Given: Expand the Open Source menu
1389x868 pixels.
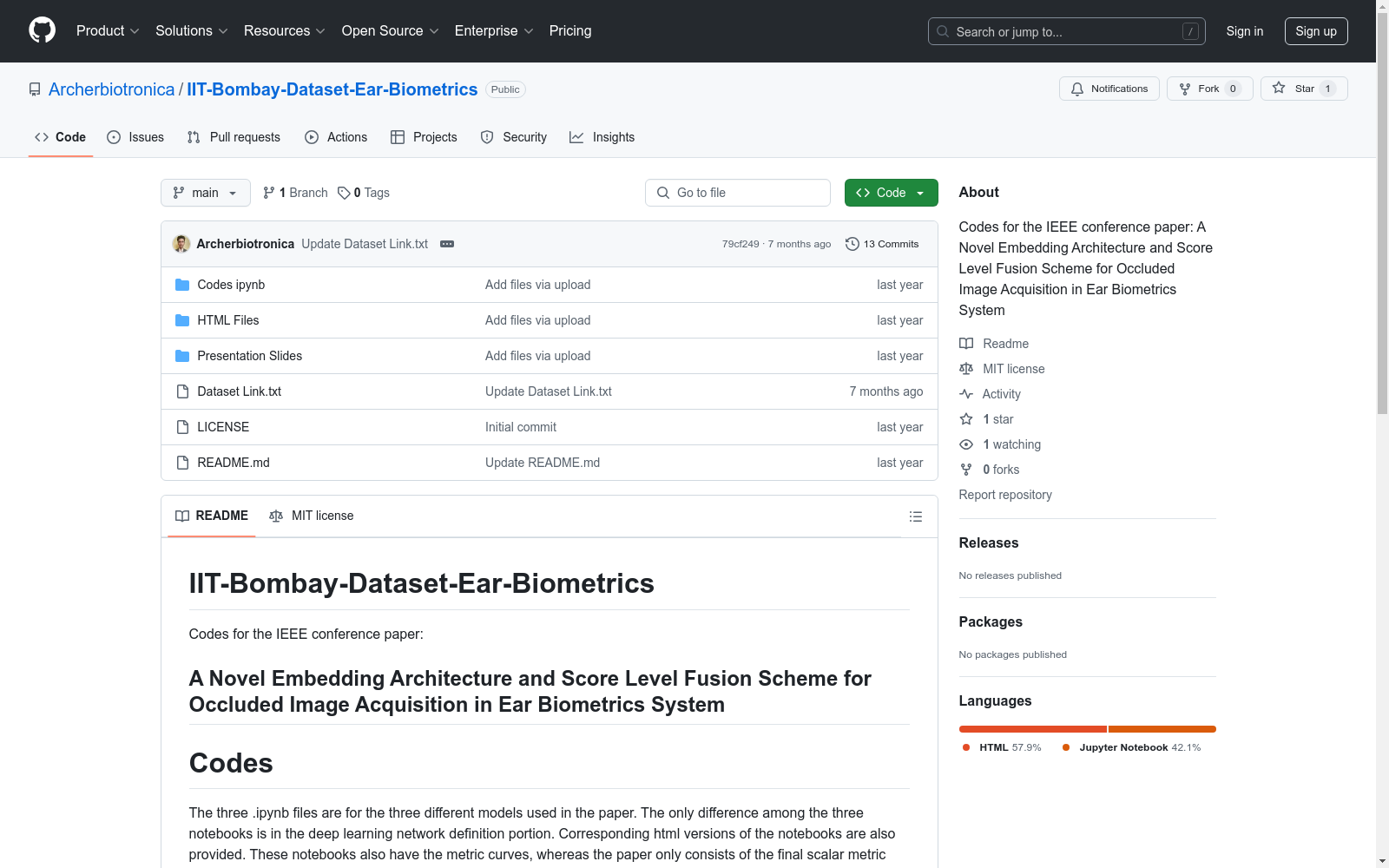Looking at the screenshot, I should (x=391, y=30).
